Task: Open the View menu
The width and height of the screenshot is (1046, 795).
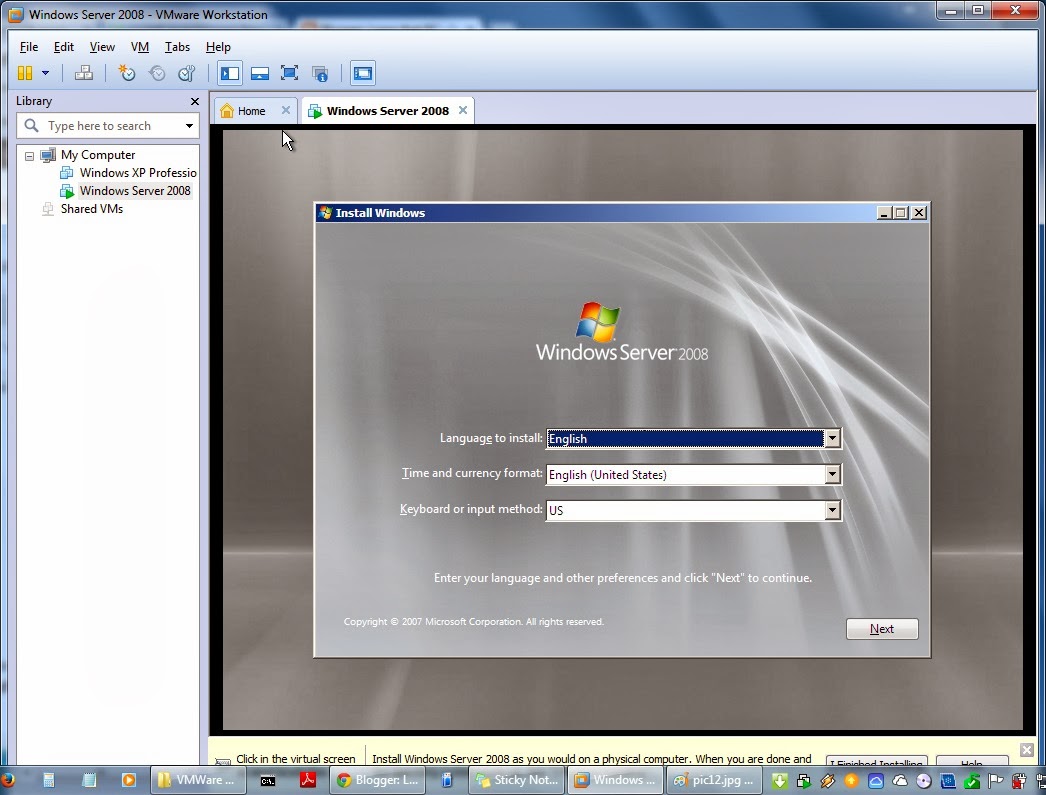Action: tap(102, 47)
